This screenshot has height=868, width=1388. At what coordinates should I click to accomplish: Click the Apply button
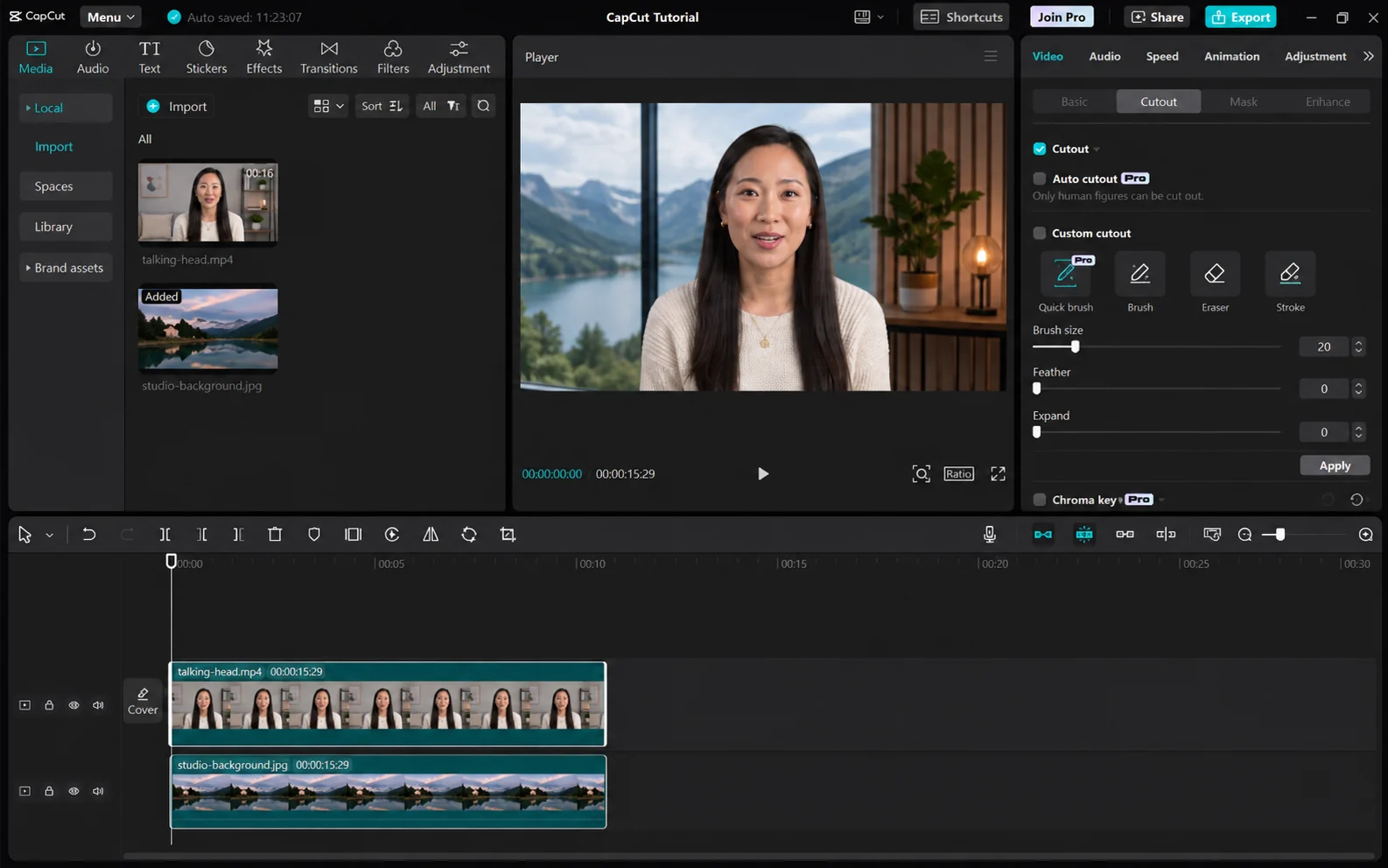(x=1335, y=465)
